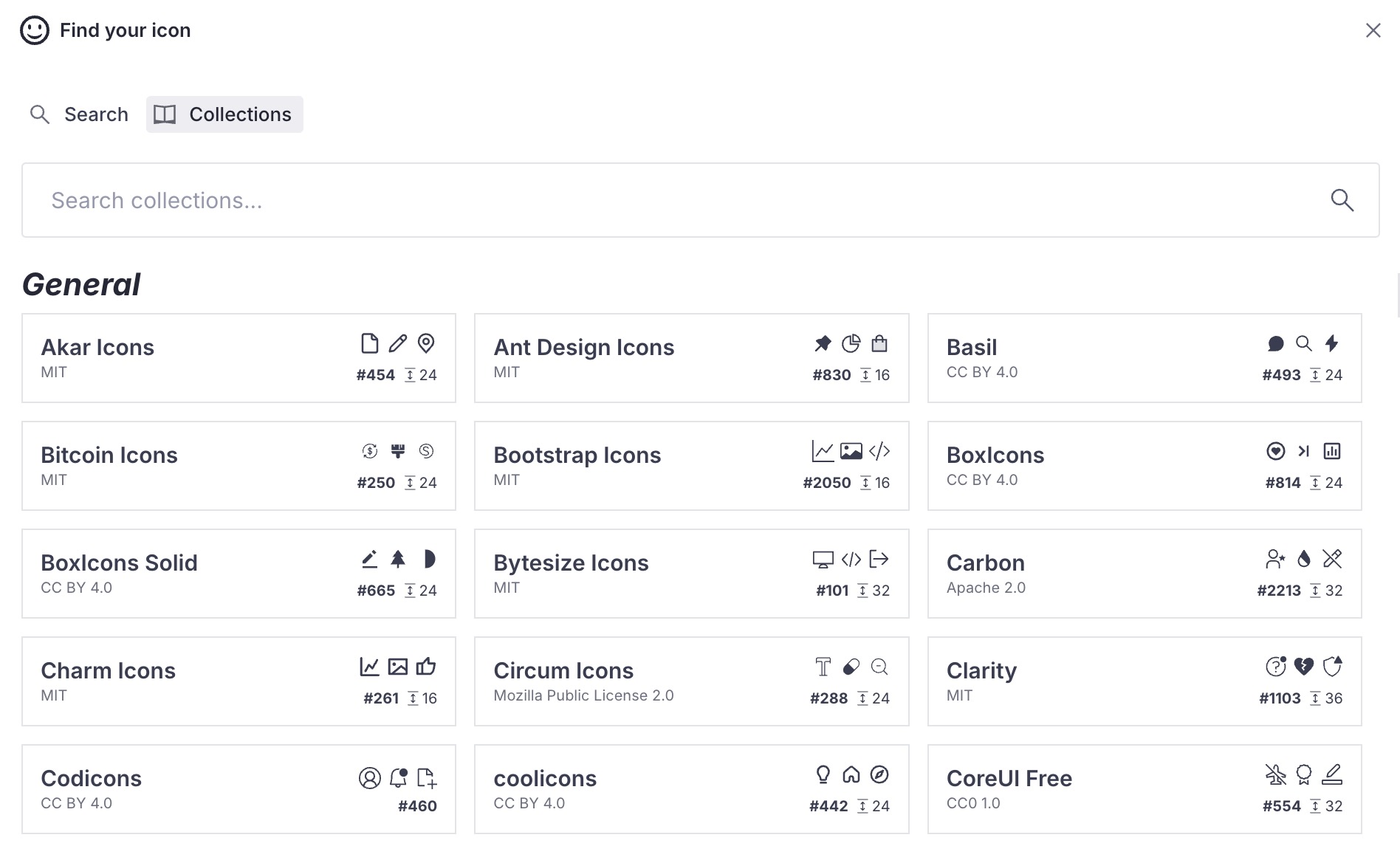Click the vertical scrollbar on the right

[x=1398, y=295]
